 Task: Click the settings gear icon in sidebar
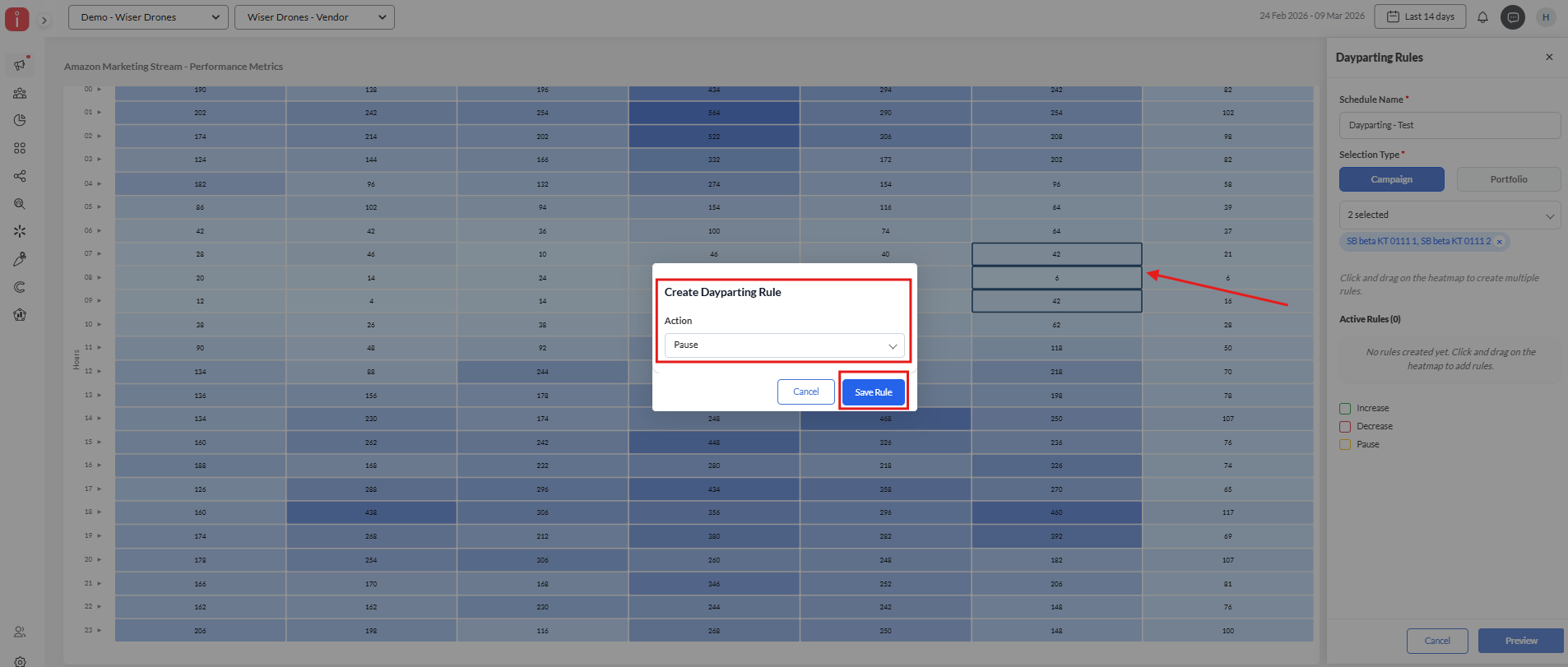click(20, 661)
